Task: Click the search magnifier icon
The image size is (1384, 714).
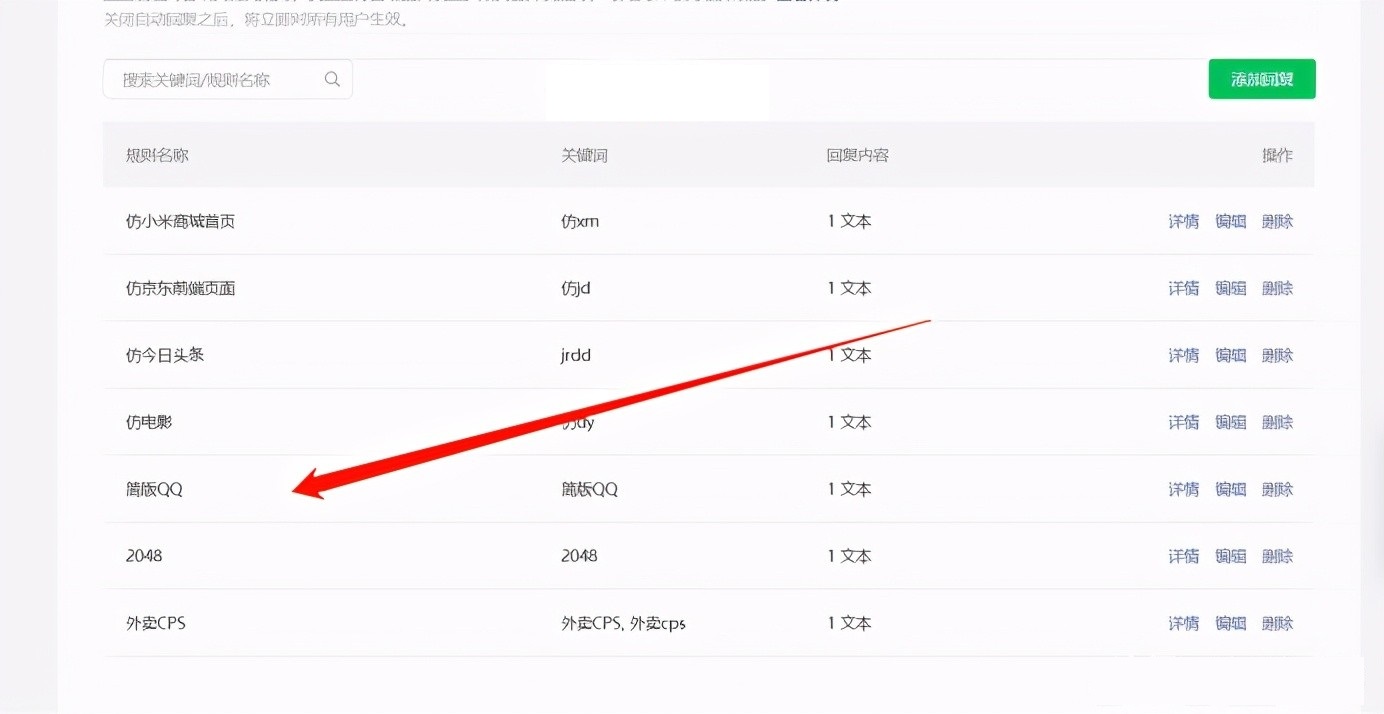Action: click(332, 79)
